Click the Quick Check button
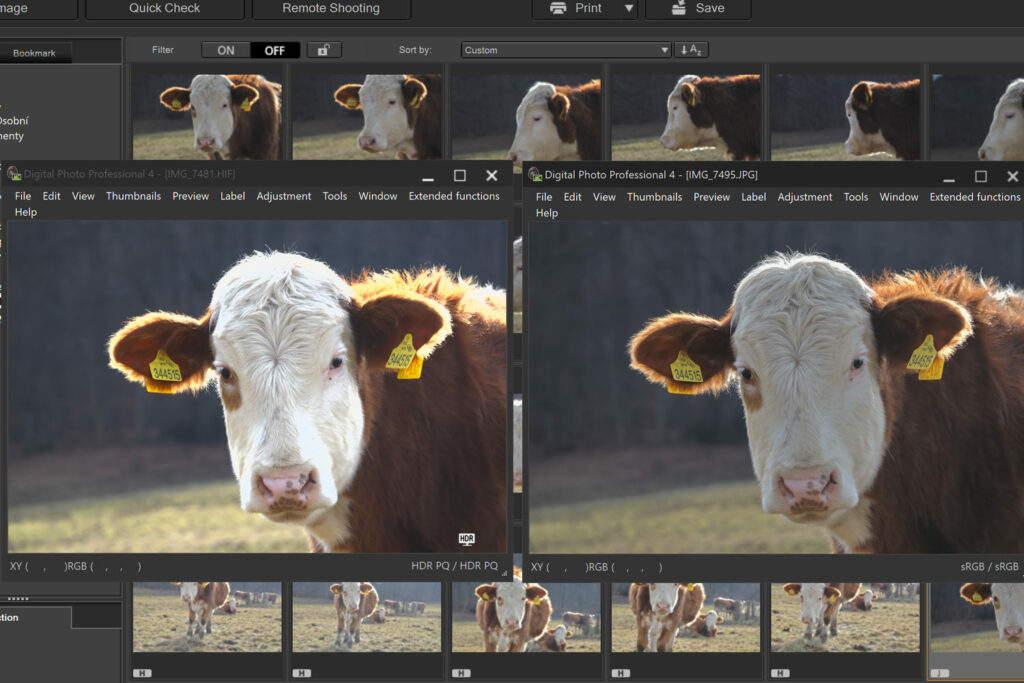Image resolution: width=1024 pixels, height=683 pixels. tap(164, 8)
